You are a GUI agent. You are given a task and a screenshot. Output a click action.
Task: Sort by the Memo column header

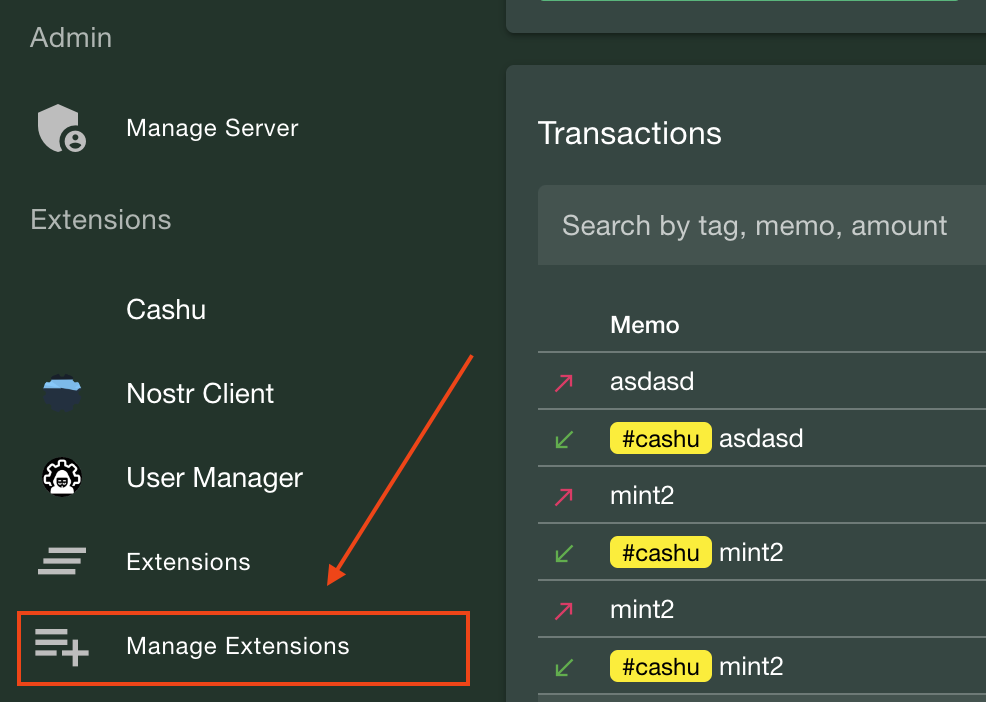645,325
